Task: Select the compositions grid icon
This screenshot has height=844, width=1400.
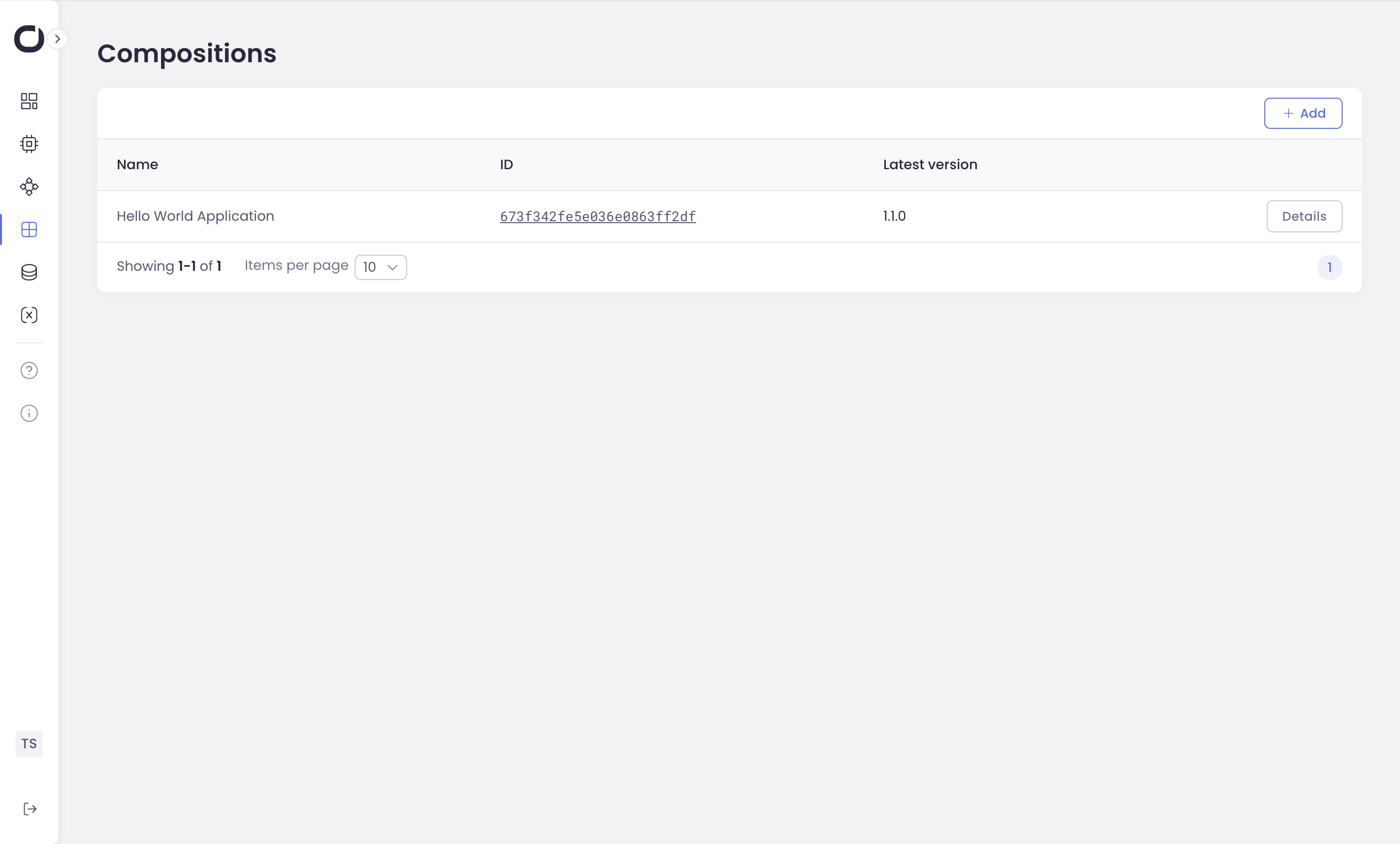Action: click(29, 229)
